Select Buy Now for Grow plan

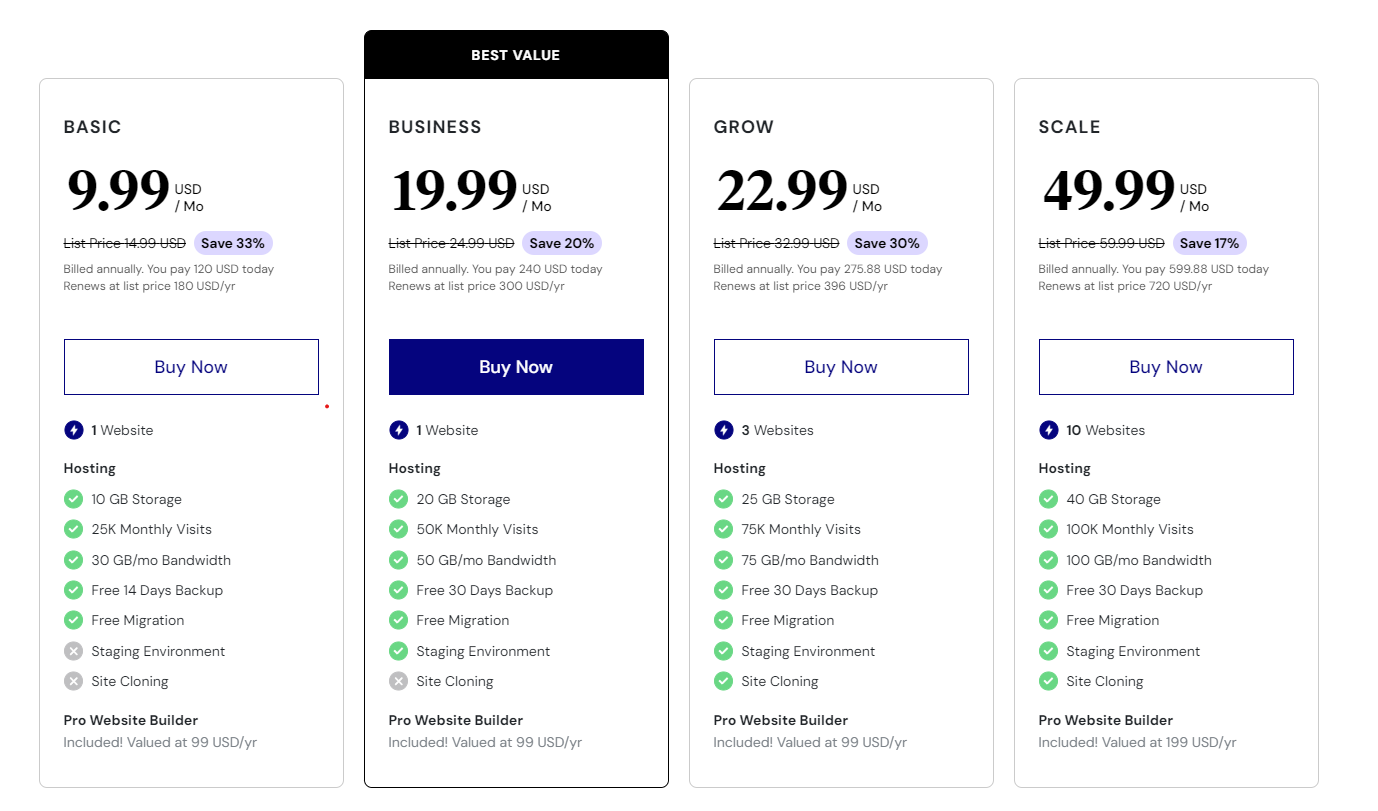pyautogui.click(x=841, y=367)
